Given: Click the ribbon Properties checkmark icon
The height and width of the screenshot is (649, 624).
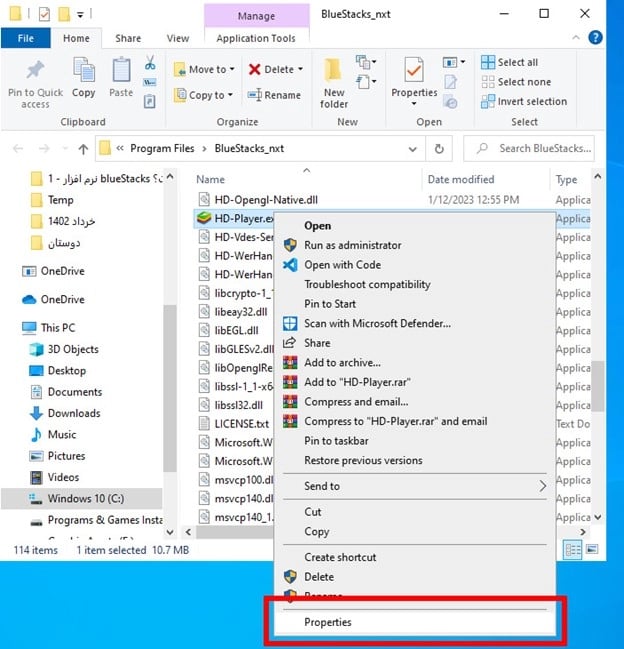Looking at the screenshot, I should [414, 70].
